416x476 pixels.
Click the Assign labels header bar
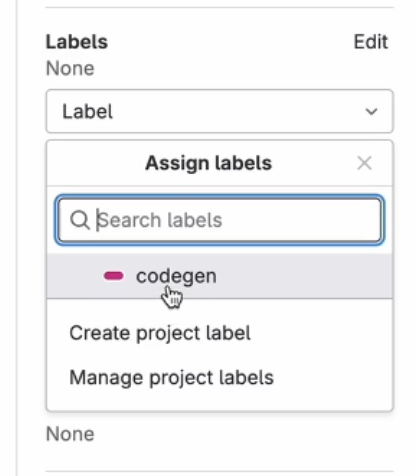(x=220, y=163)
